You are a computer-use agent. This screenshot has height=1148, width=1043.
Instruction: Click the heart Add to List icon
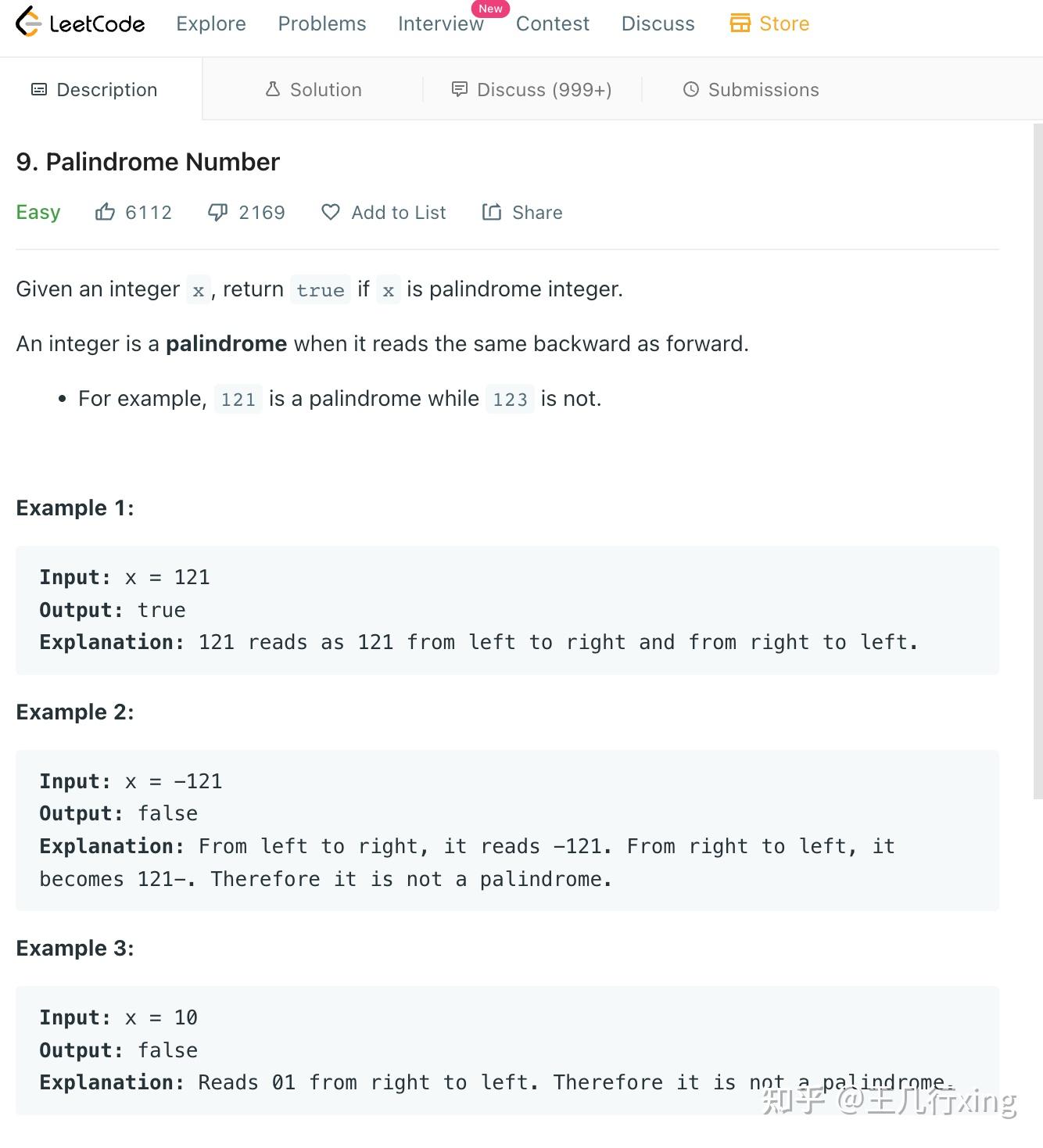click(331, 212)
